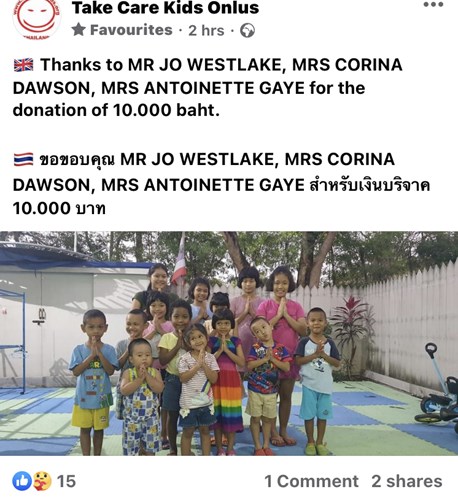The height and width of the screenshot is (500, 458).
Task: Click the tricycle in the photo corner
Action: [x=438, y=388]
